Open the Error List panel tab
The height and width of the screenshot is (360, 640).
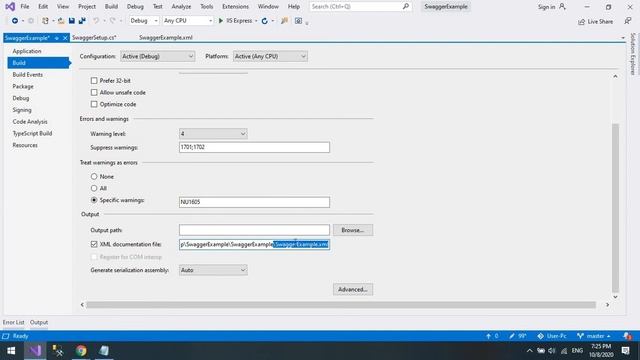point(13,322)
